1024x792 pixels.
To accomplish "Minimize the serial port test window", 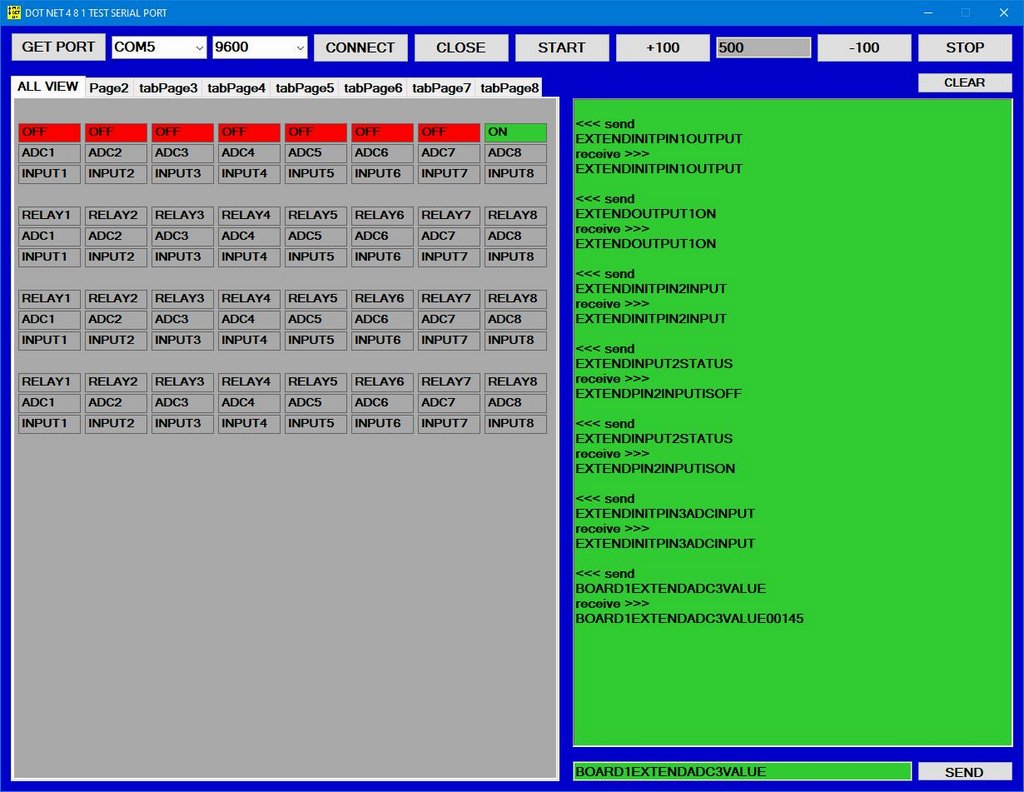I will point(928,13).
